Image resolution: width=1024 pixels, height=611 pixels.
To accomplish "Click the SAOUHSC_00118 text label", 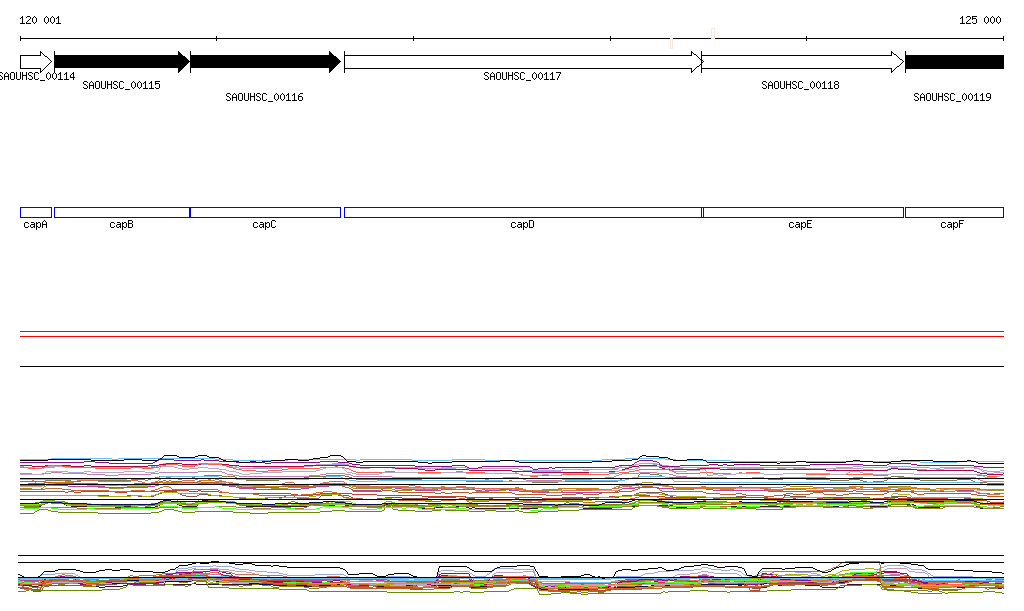I will pos(800,86).
